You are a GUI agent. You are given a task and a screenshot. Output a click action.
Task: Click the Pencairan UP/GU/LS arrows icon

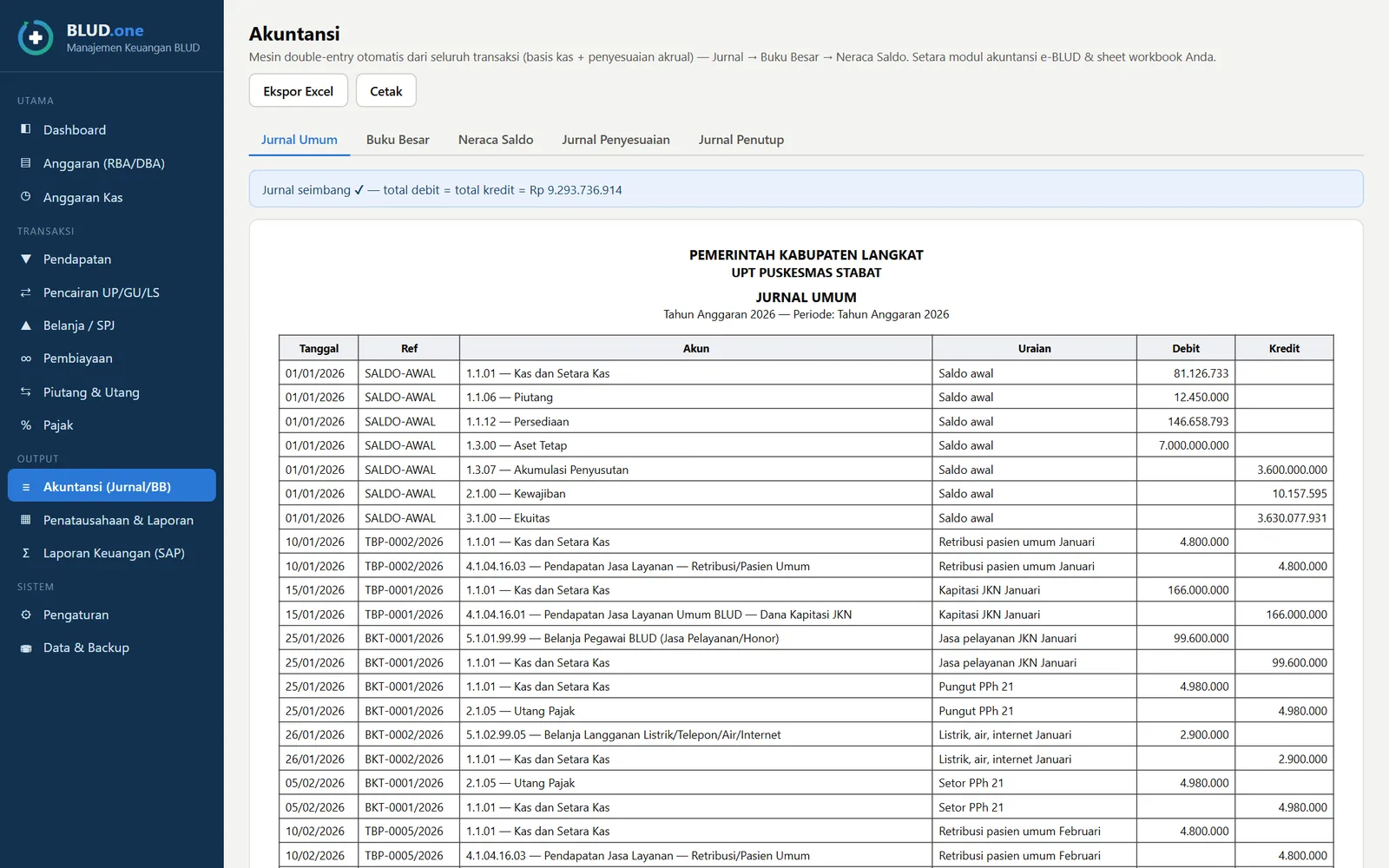coord(26,293)
